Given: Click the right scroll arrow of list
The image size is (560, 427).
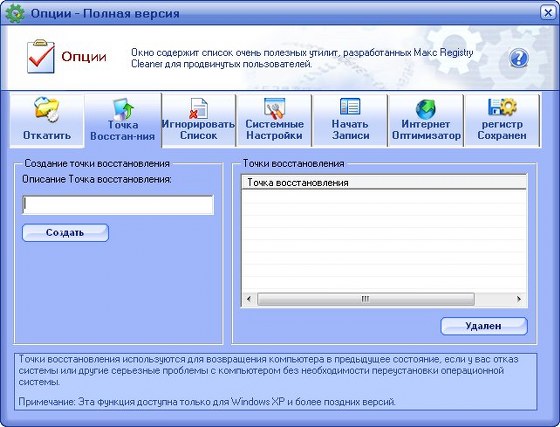Looking at the screenshot, I should (519, 299).
